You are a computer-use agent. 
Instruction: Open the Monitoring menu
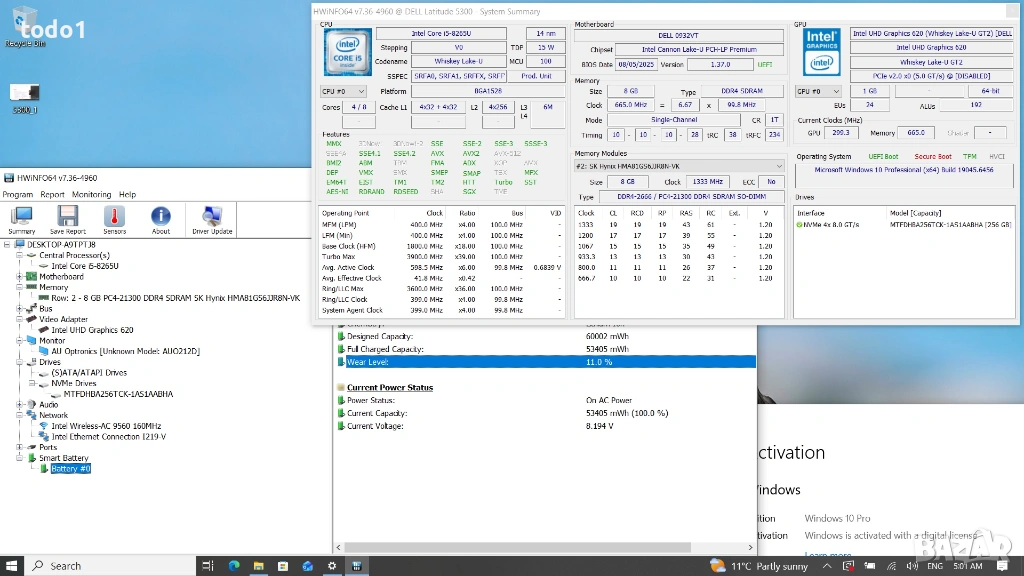pos(91,194)
